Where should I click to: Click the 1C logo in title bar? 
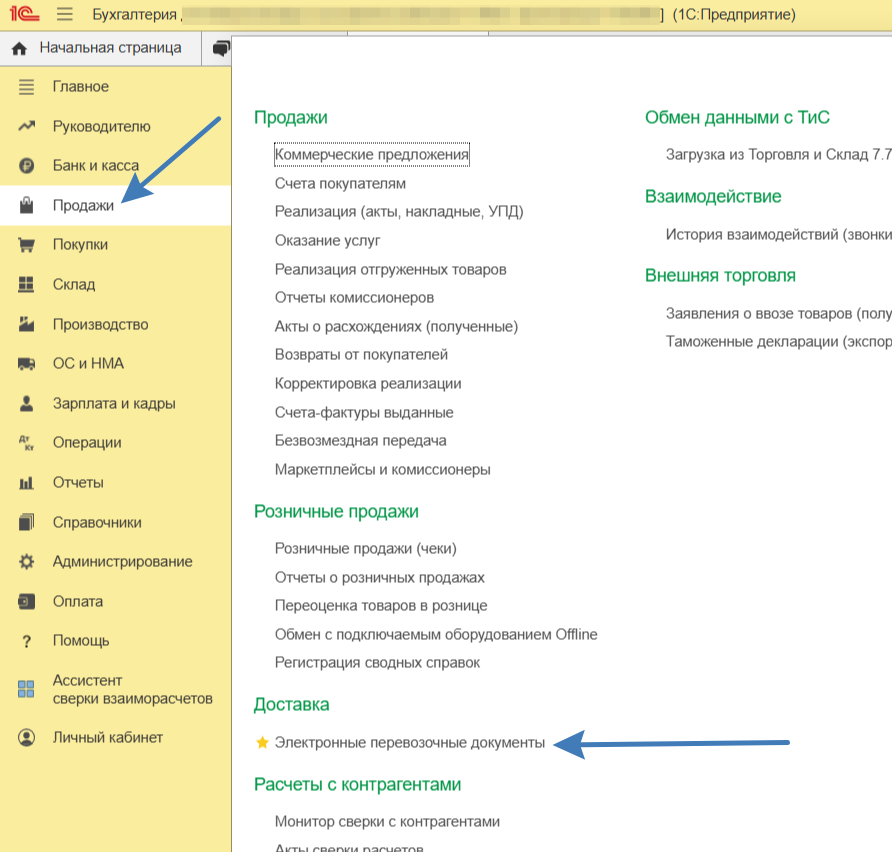[x=24, y=15]
